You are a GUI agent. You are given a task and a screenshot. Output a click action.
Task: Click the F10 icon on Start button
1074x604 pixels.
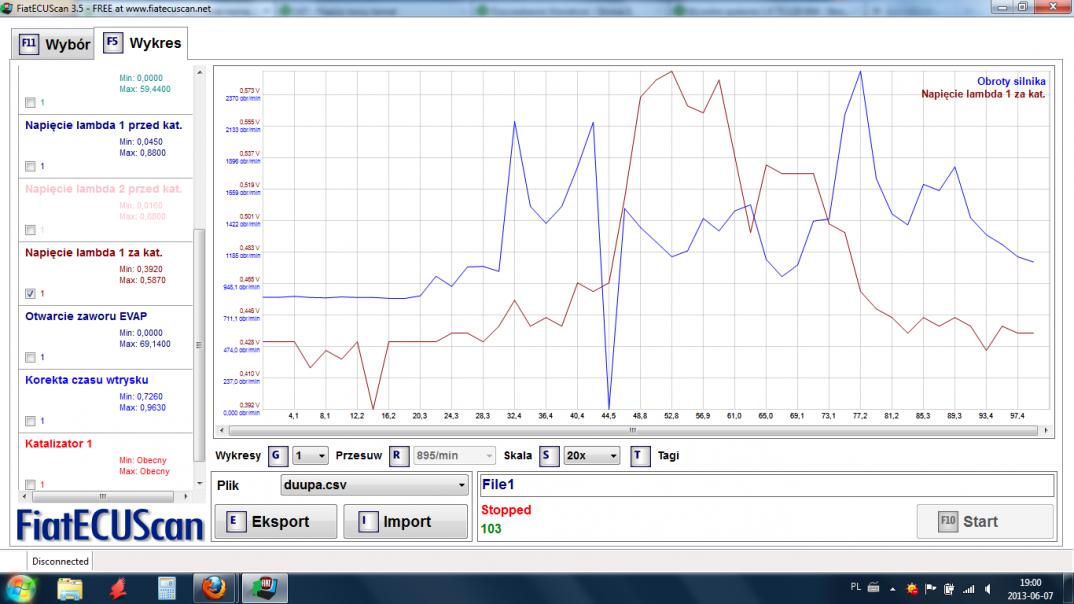click(x=947, y=521)
